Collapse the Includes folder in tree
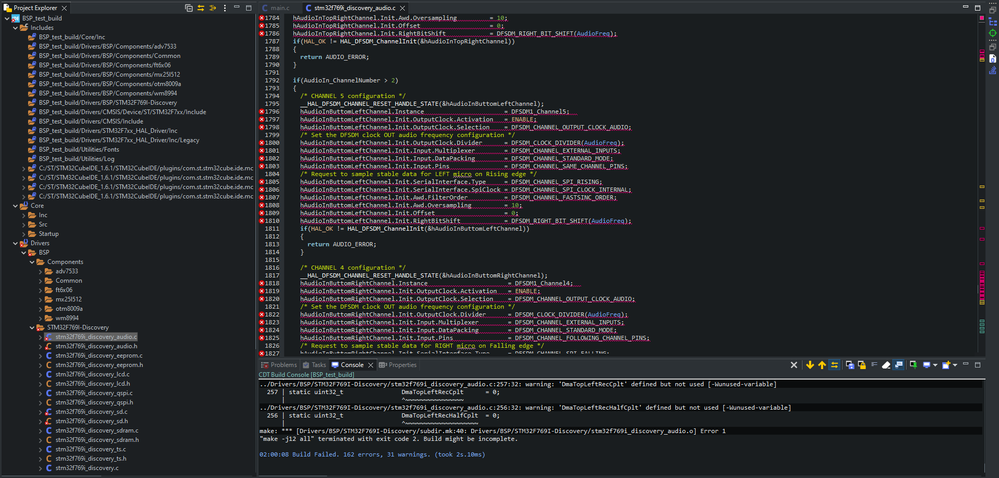999x478 pixels. [x=15, y=28]
